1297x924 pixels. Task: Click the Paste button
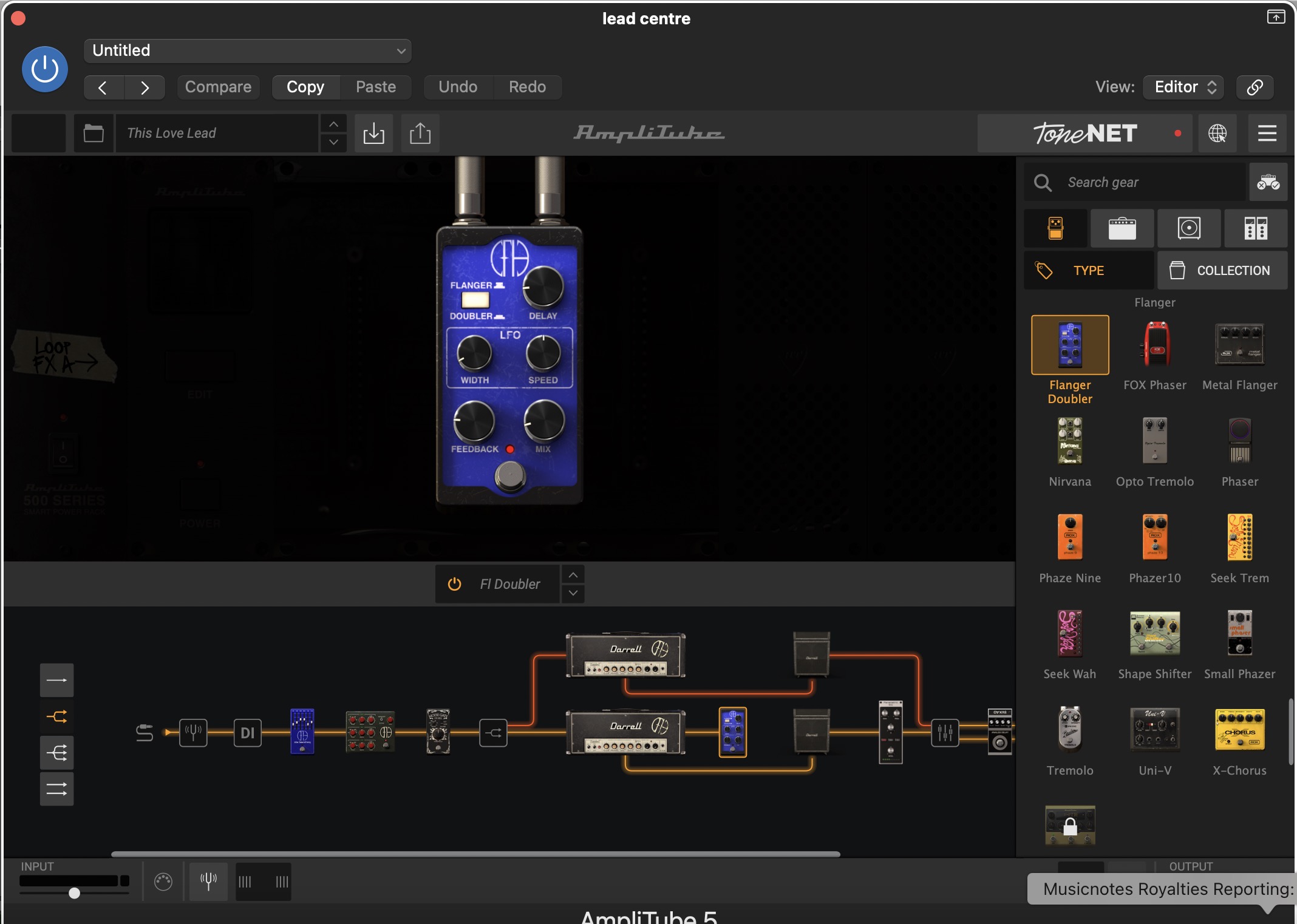click(376, 87)
